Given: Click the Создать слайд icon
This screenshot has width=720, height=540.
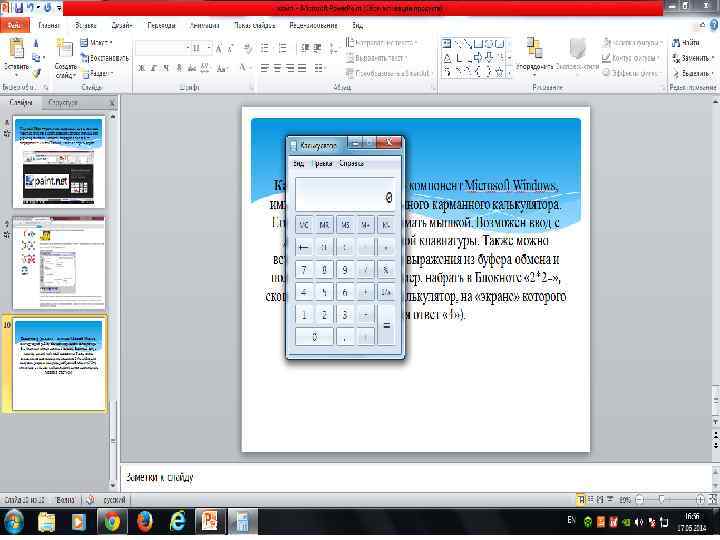Looking at the screenshot, I should point(65,49).
